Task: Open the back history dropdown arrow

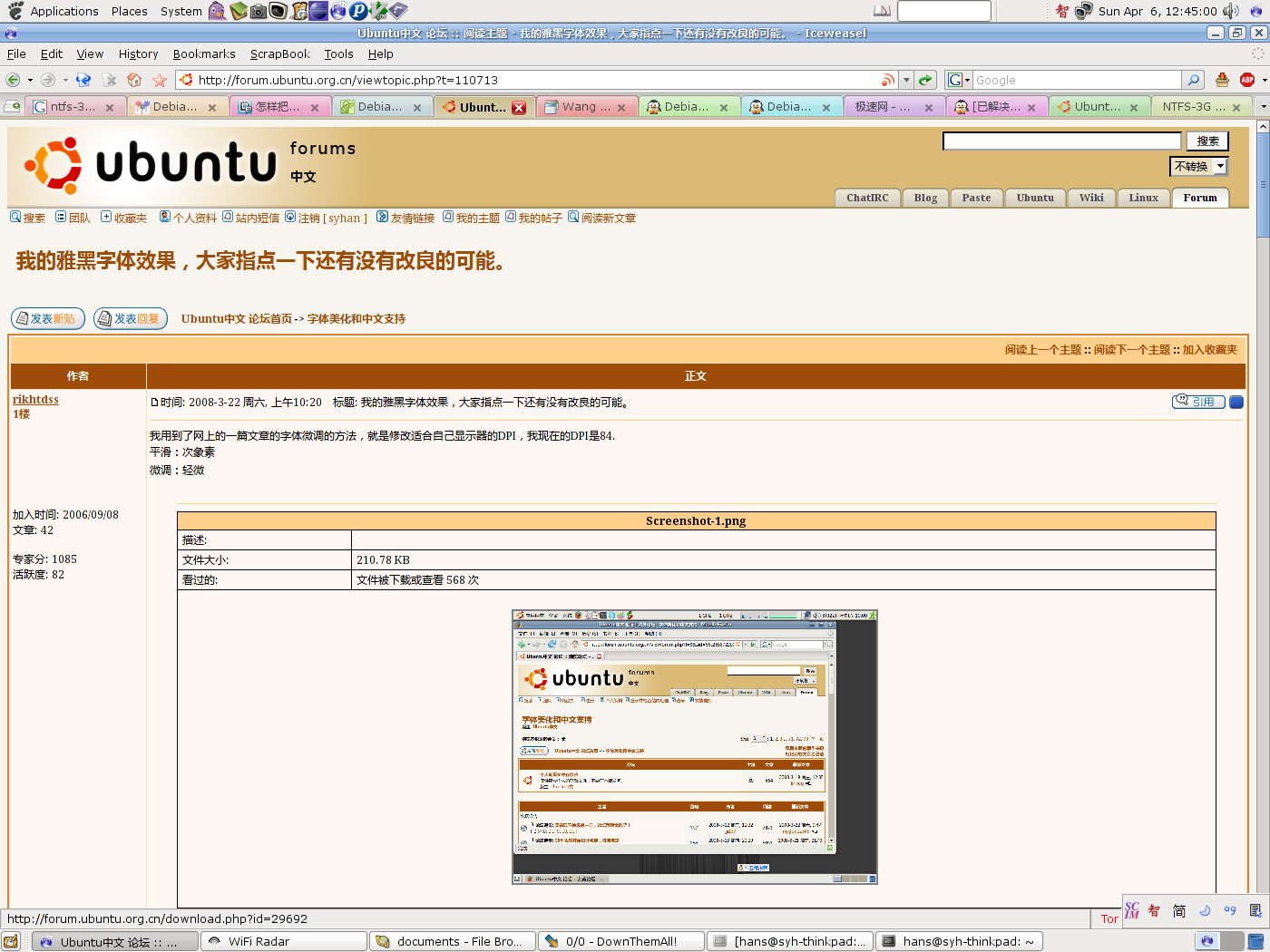Action: pyautogui.click(x=30, y=80)
